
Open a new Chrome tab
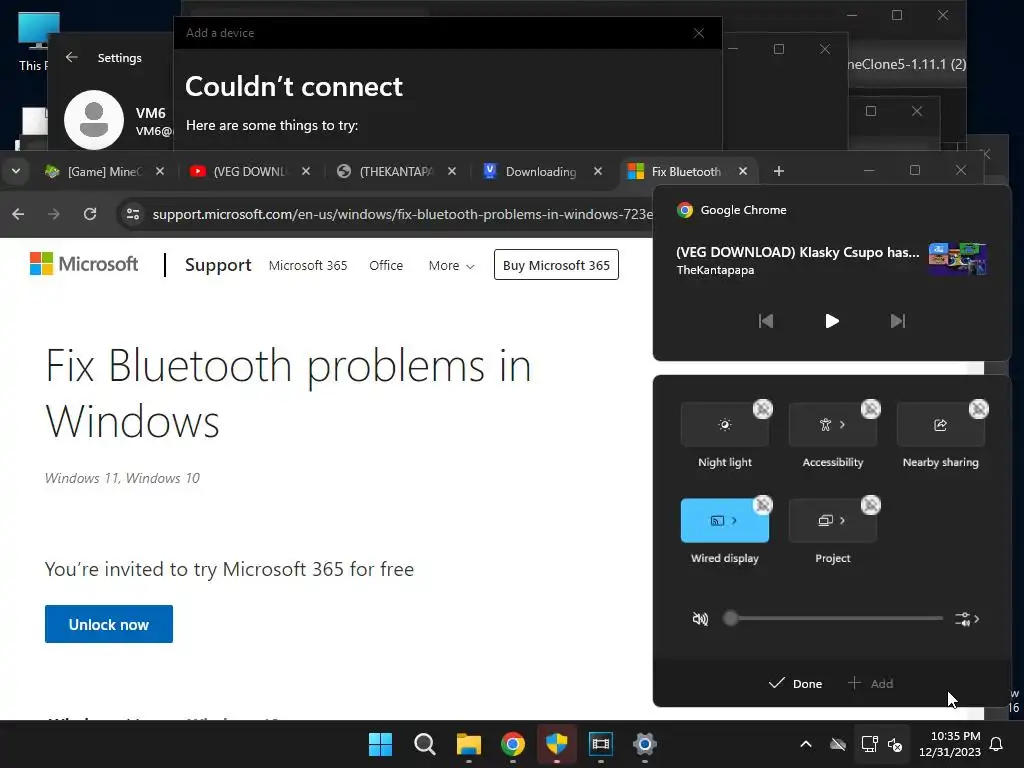click(778, 171)
